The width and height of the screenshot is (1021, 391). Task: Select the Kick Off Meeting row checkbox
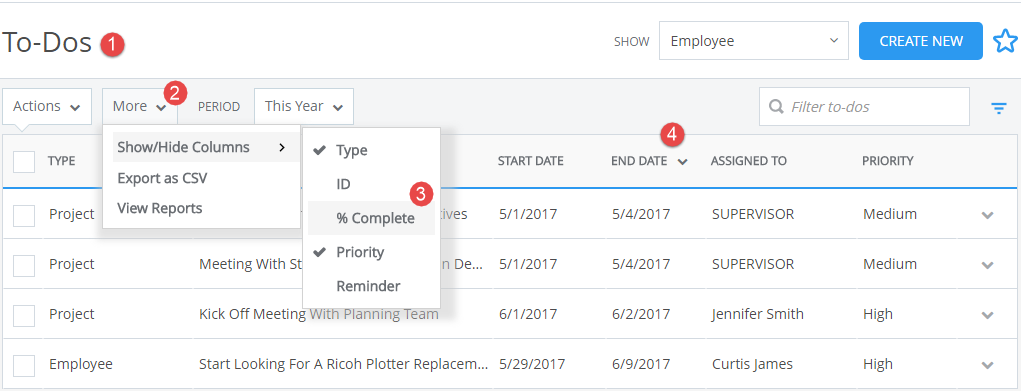[x=24, y=315]
